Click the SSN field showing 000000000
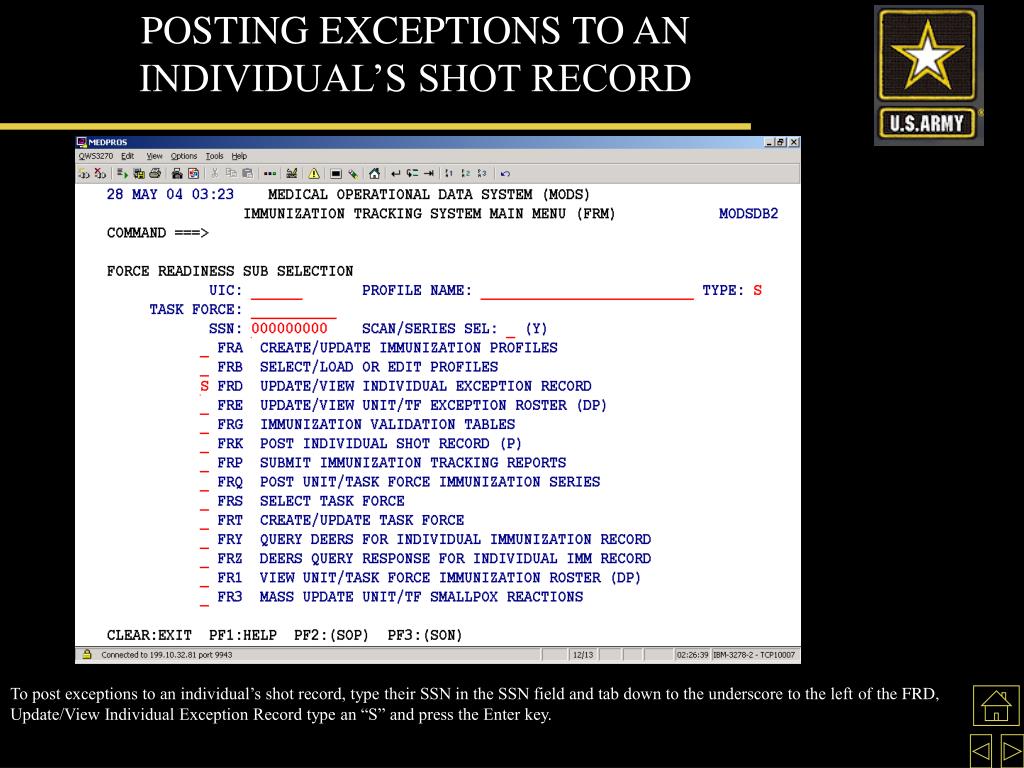This screenshot has width=1024, height=768. [x=289, y=328]
